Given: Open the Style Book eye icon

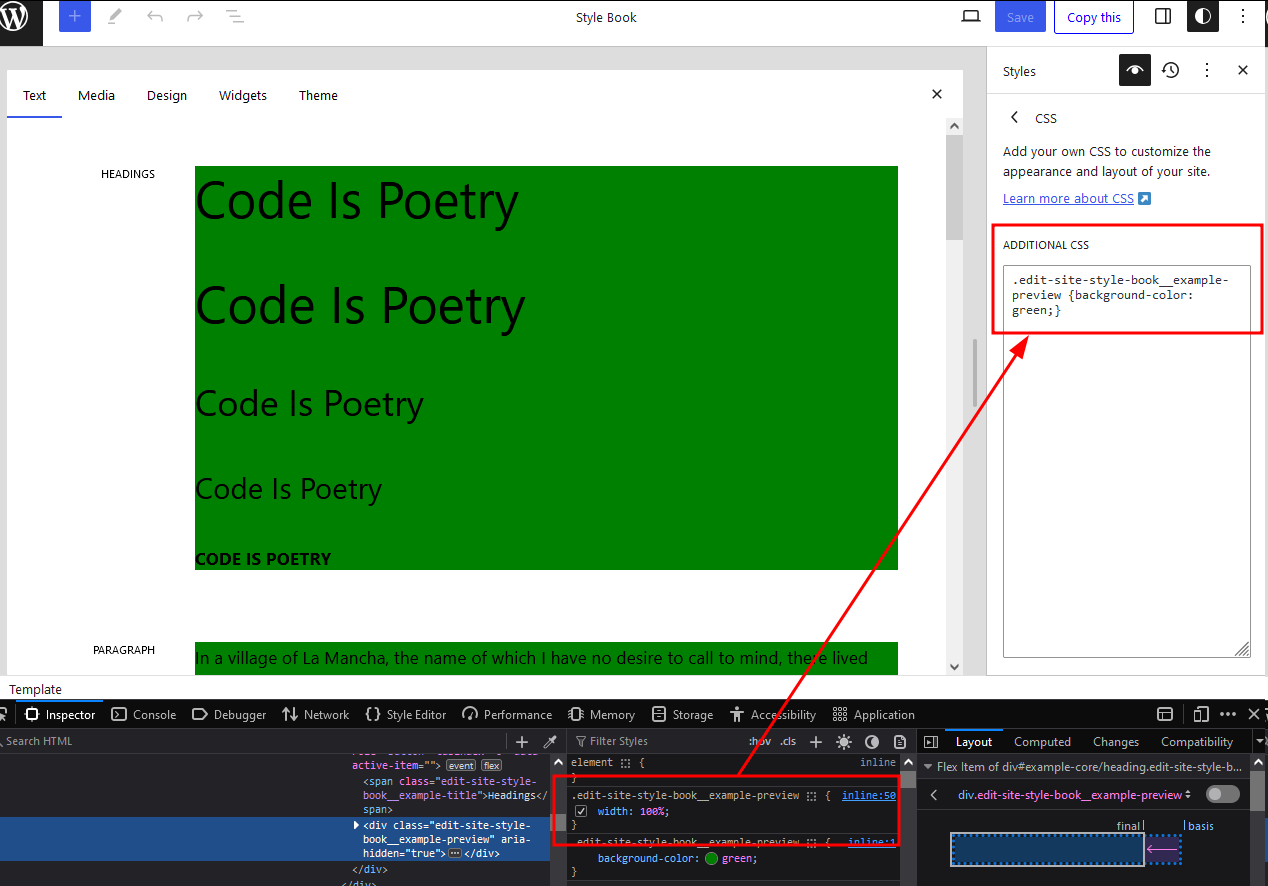Looking at the screenshot, I should [x=1134, y=71].
